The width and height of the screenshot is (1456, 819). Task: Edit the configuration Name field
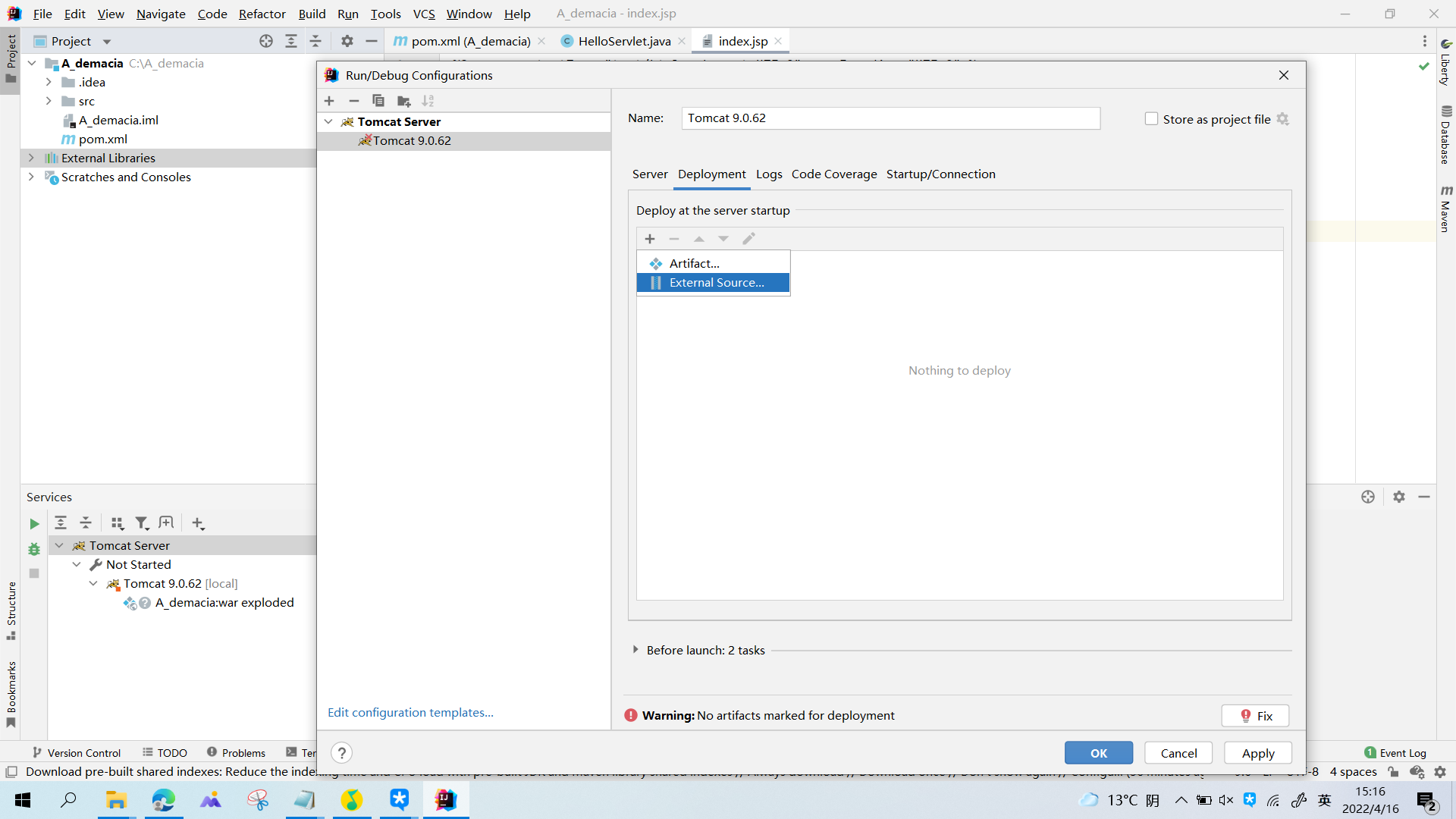click(x=890, y=118)
